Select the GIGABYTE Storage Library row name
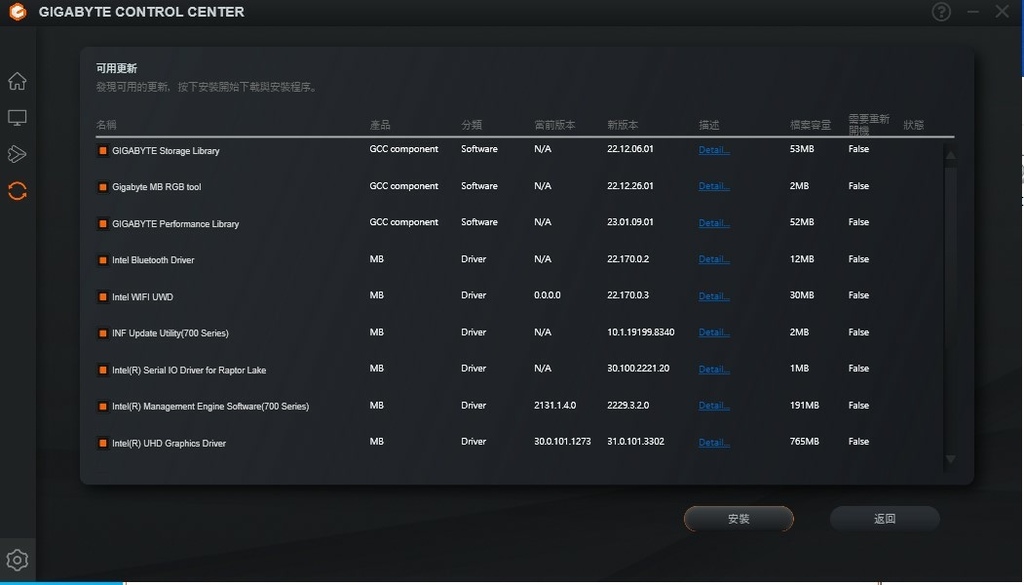The width and height of the screenshot is (1024, 585). (x=166, y=151)
